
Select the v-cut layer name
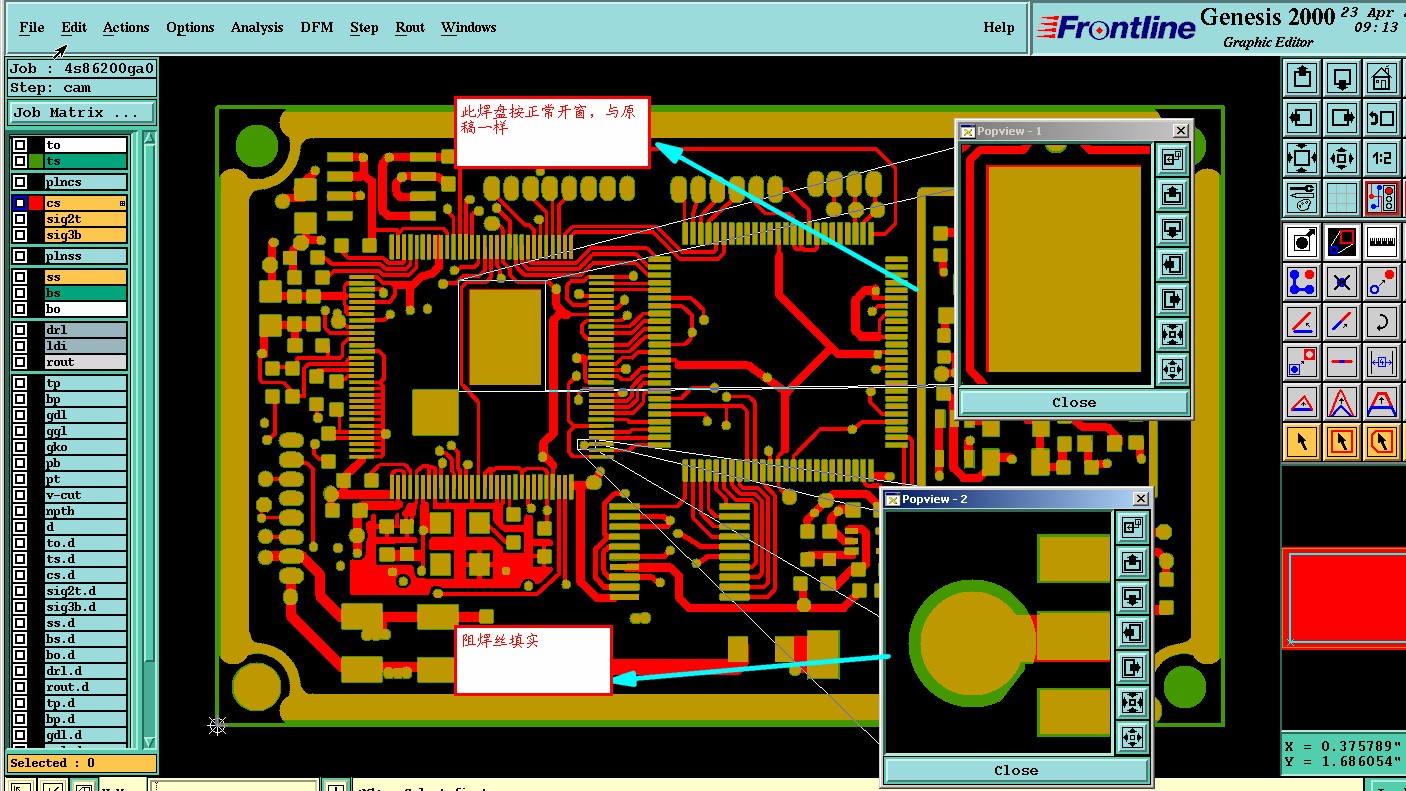[x=86, y=495]
